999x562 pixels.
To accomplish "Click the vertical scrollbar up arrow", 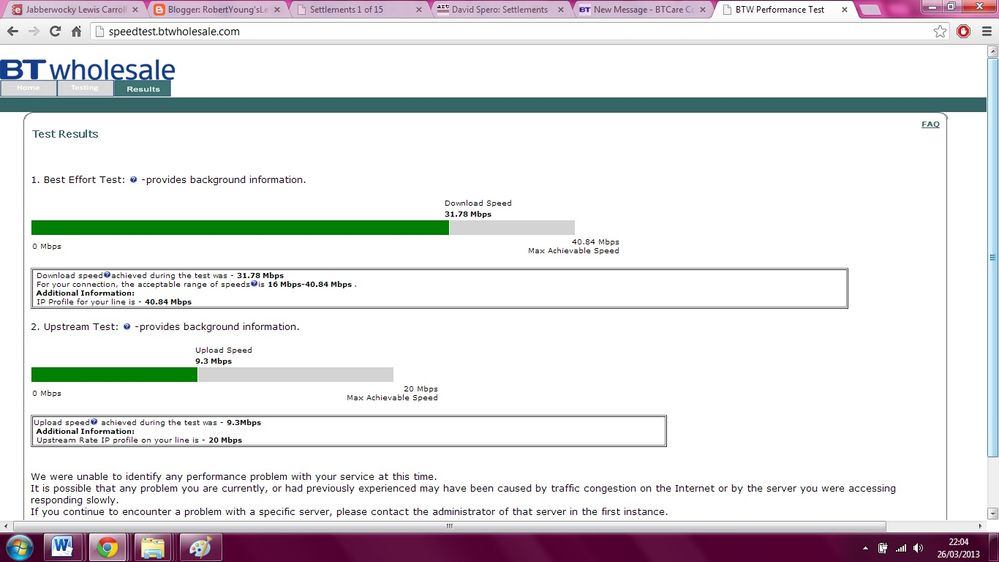I will click(993, 51).
